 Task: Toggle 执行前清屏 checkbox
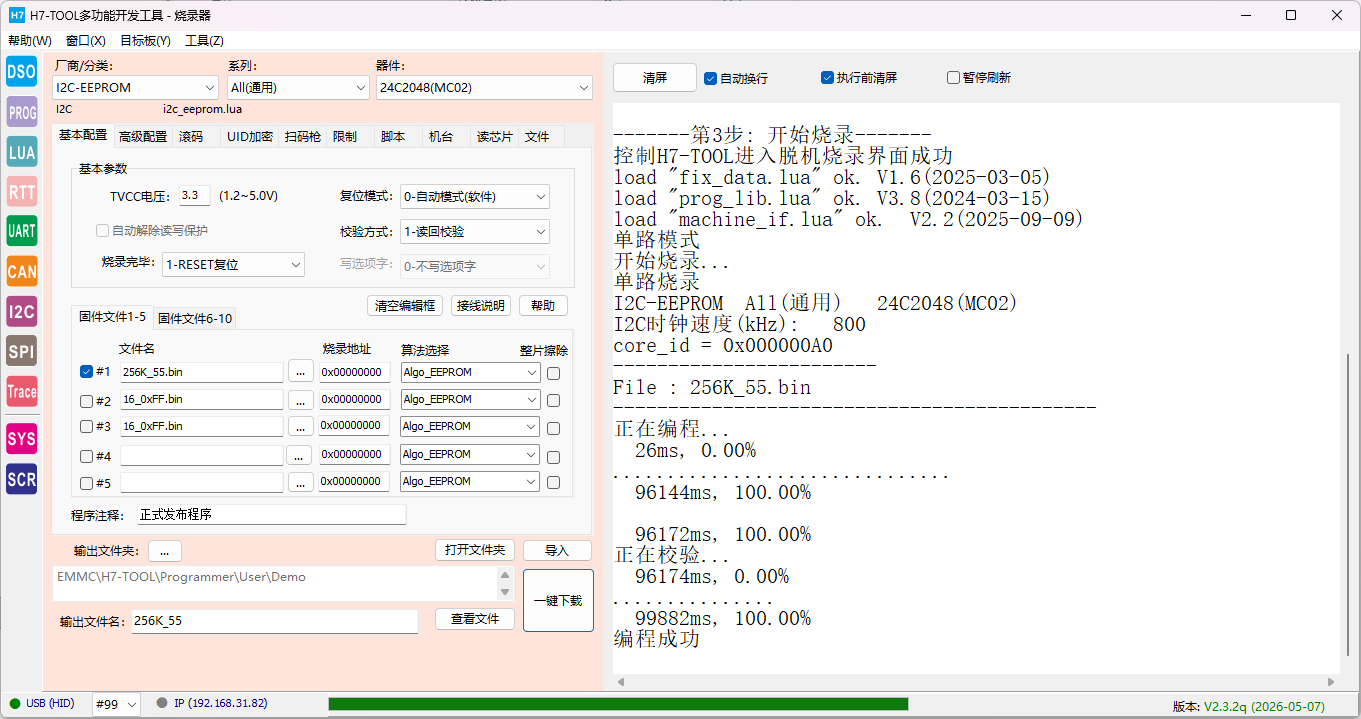pos(827,77)
